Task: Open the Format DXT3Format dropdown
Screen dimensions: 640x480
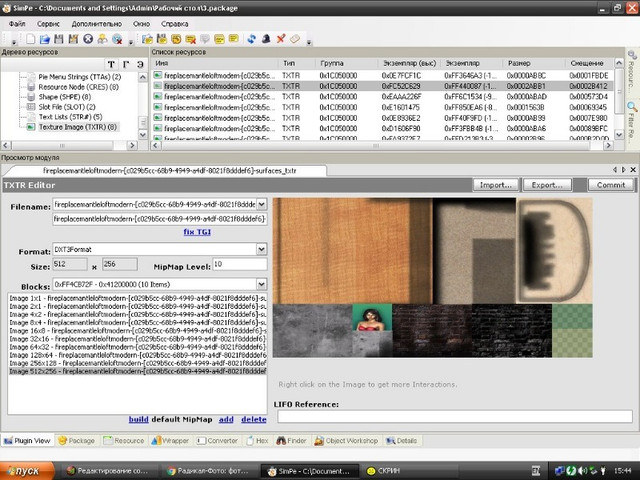Action: pyautogui.click(x=262, y=249)
